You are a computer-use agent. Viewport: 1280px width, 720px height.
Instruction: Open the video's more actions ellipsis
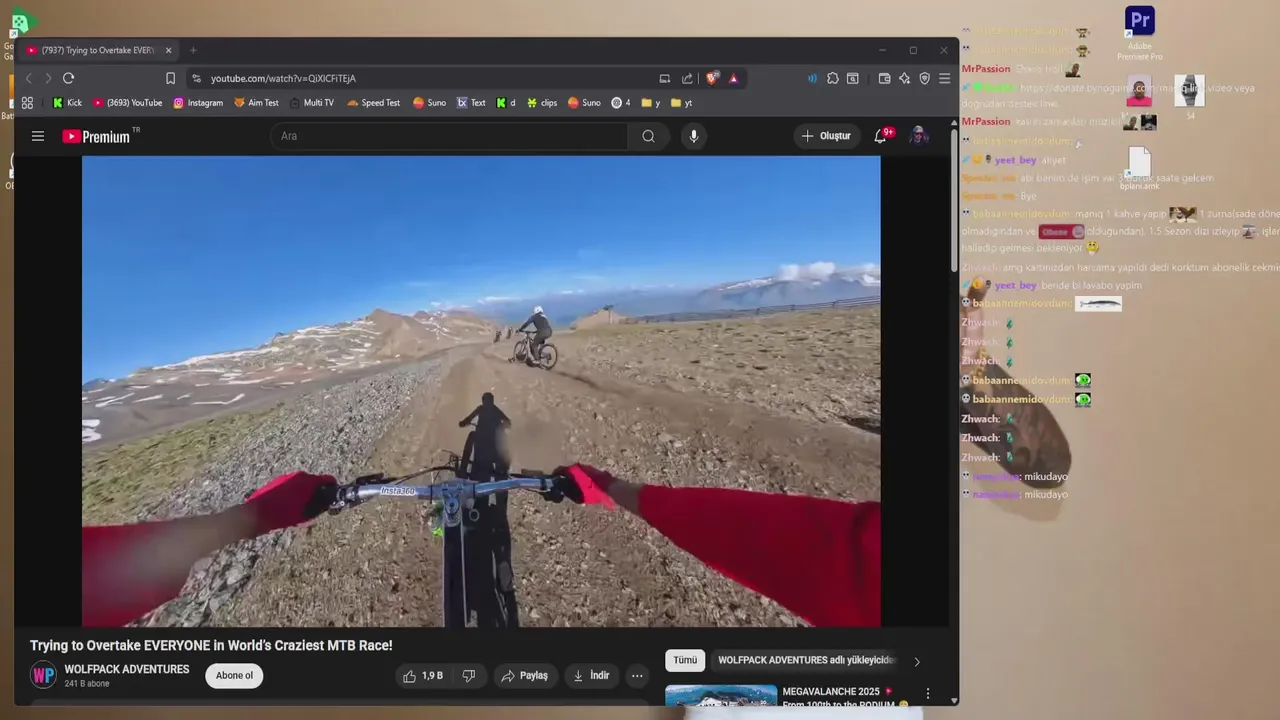coord(637,676)
